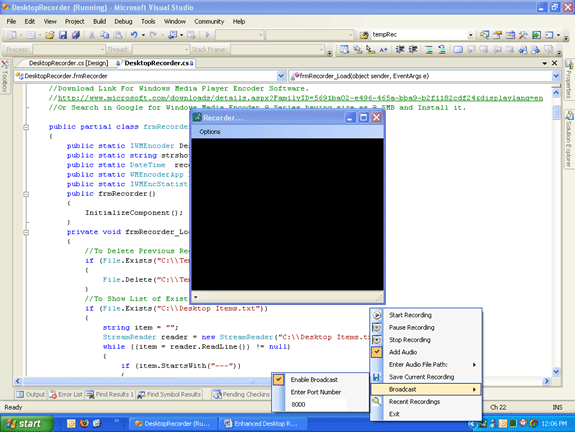The width and height of the screenshot is (575, 432).
Task: Click the Pause Recording icon in context menu
Action: click(x=377, y=327)
